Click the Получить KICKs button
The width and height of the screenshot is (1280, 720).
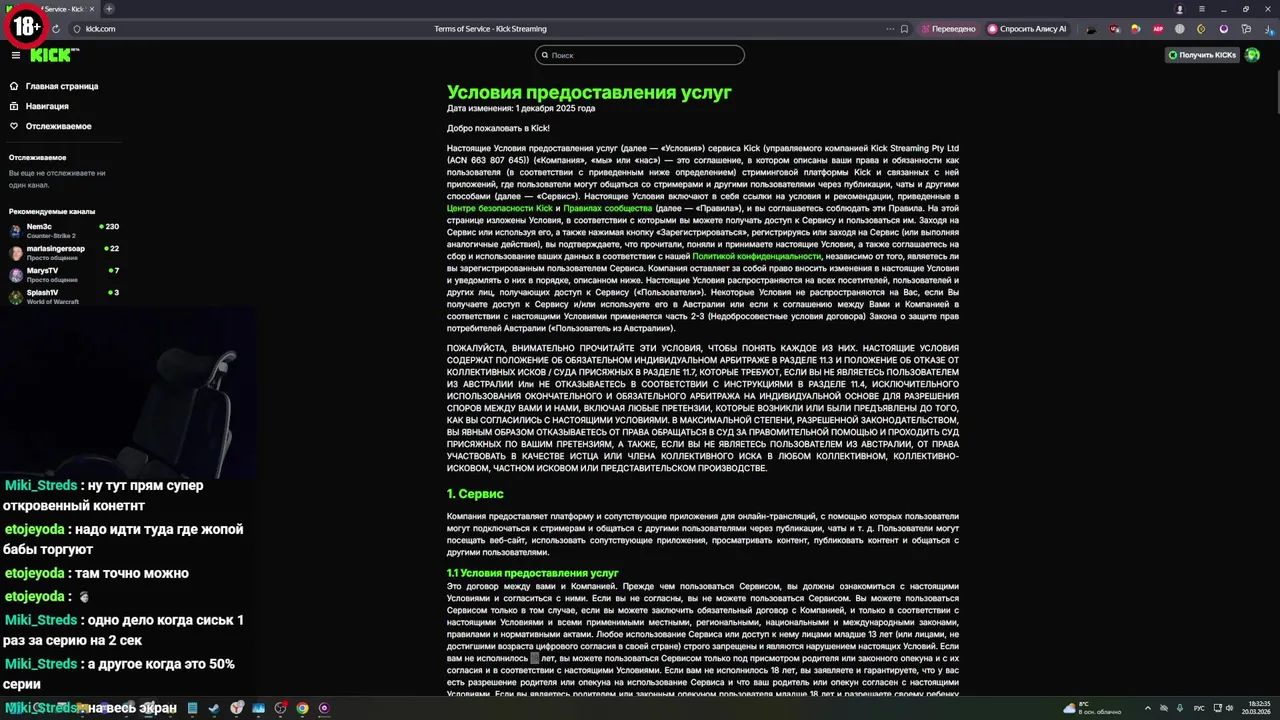coord(1203,55)
